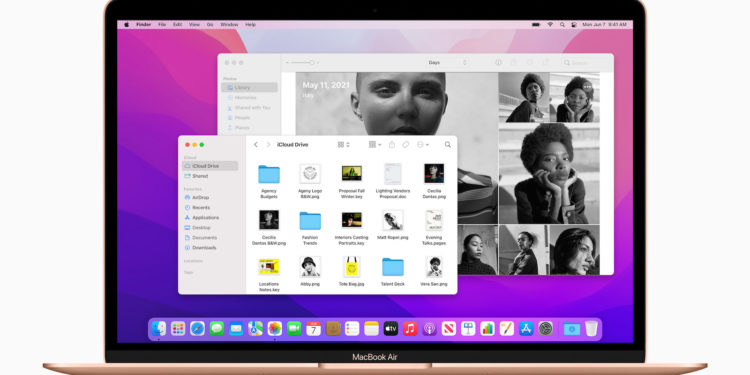Open the Go menu

pyautogui.click(x=210, y=24)
